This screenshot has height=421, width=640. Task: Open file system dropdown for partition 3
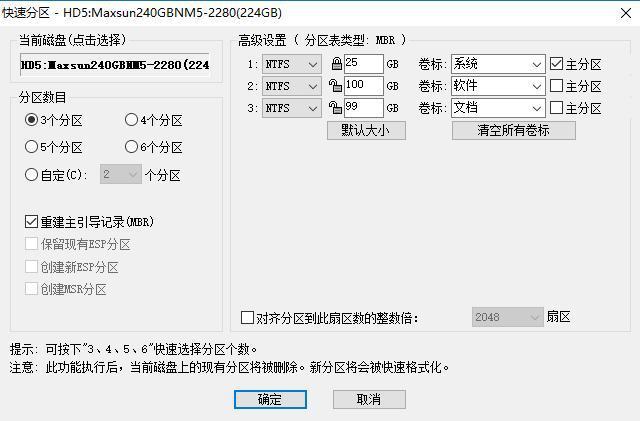[292, 108]
